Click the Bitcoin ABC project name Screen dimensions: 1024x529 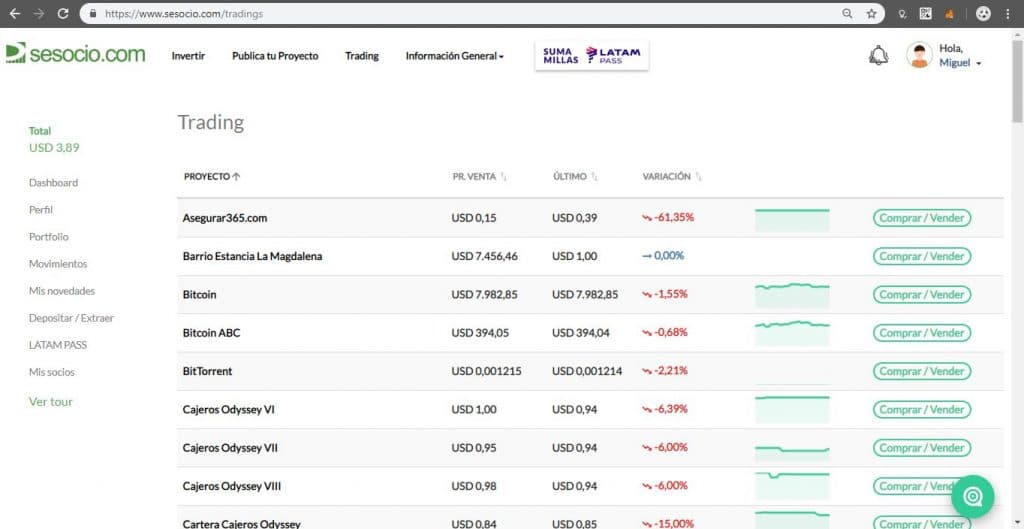[x=212, y=333]
